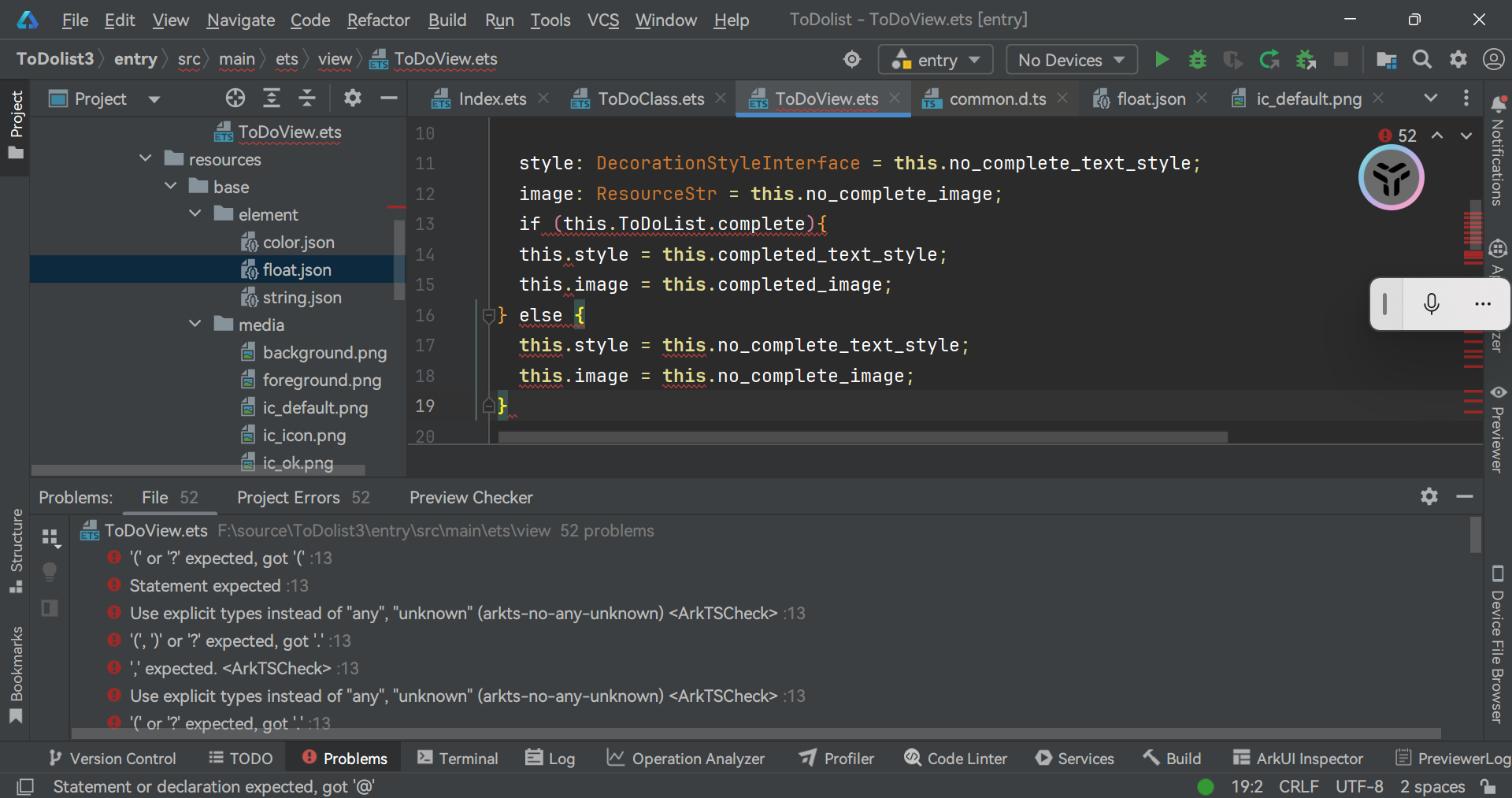The image size is (1512, 798).
Task: Click the user account icon
Action: tap(1493, 60)
